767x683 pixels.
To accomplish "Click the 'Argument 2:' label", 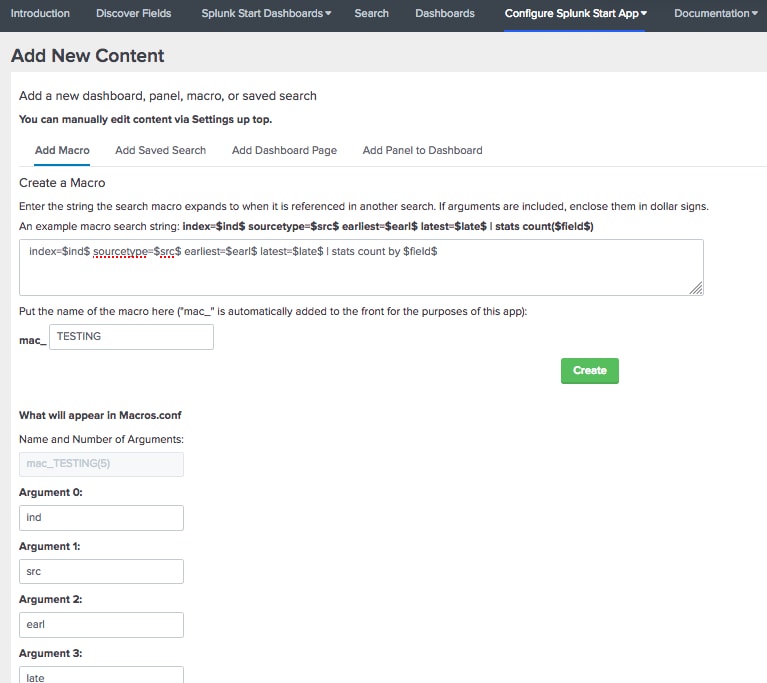I will tap(51, 599).
